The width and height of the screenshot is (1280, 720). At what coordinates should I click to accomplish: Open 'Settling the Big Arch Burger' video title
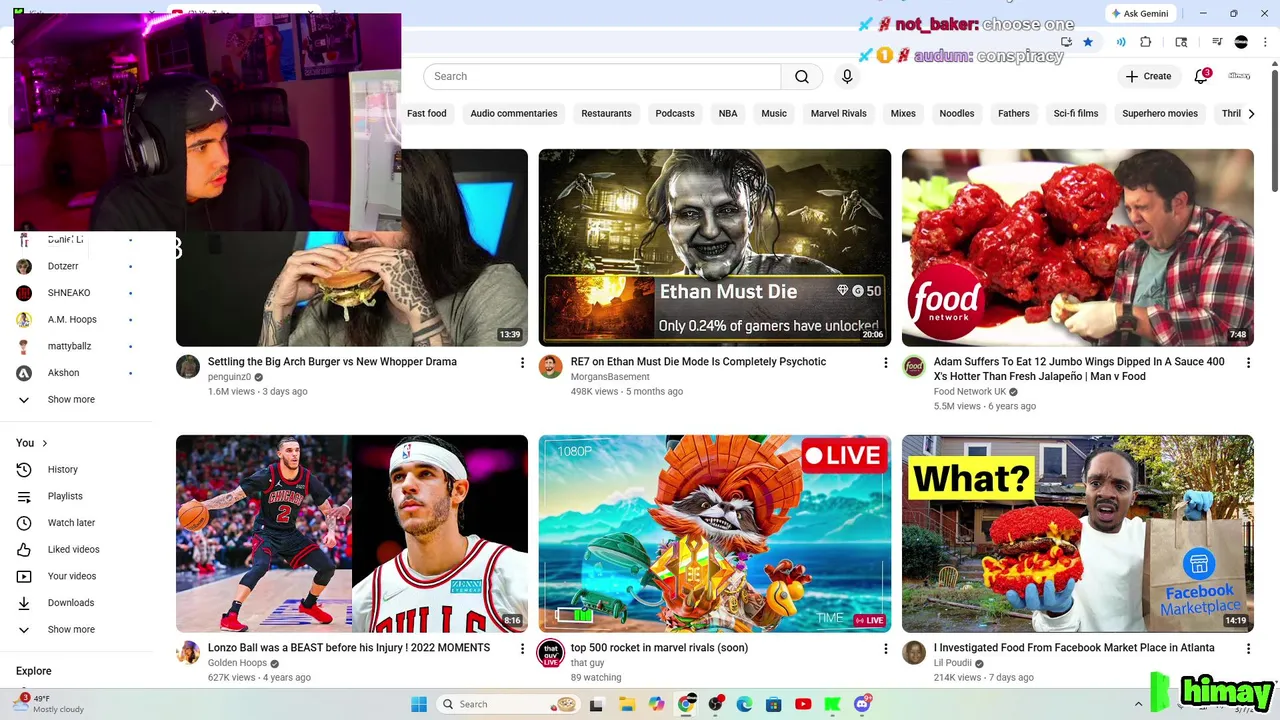coord(332,362)
